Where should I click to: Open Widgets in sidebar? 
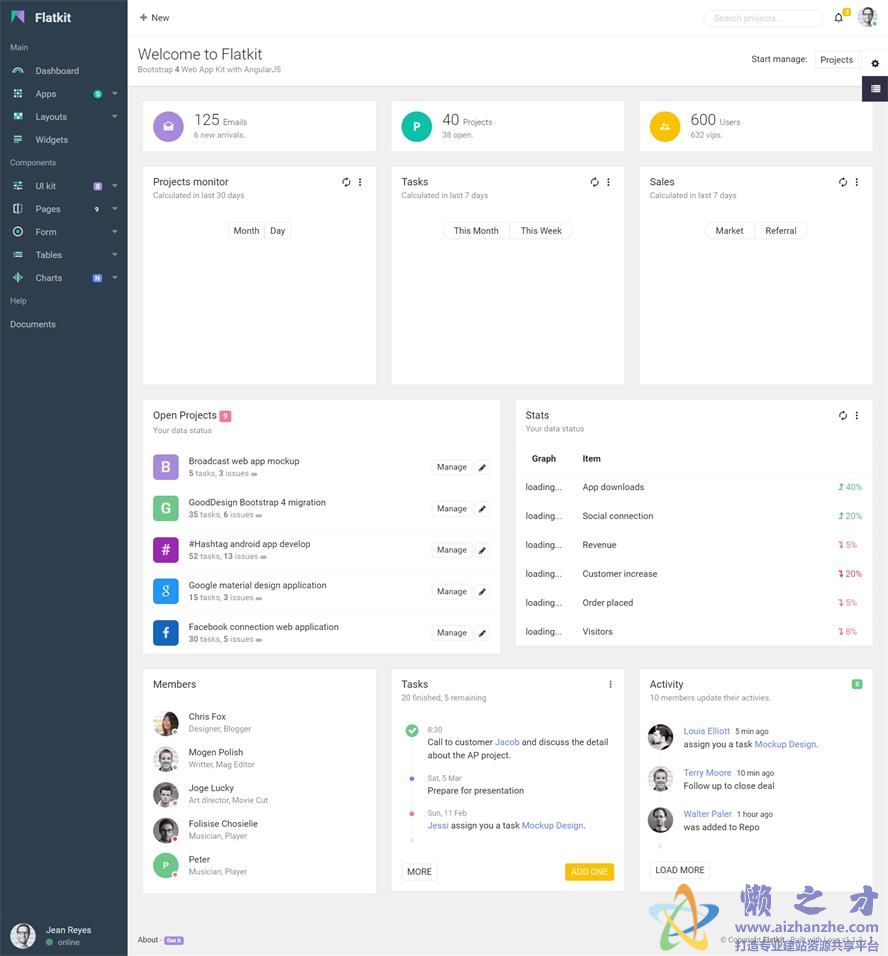click(52, 140)
